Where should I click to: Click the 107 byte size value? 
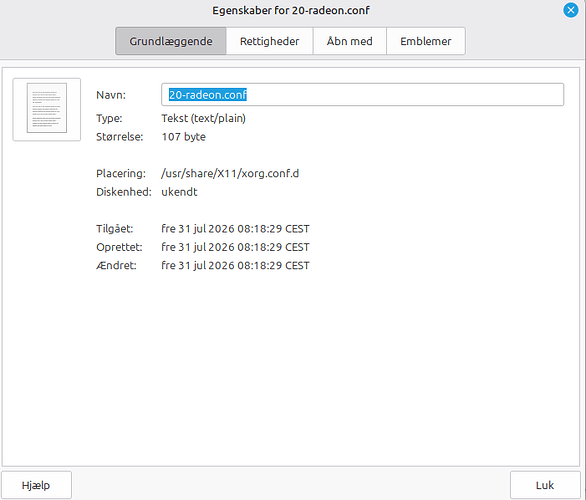pyautogui.click(x=183, y=137)
